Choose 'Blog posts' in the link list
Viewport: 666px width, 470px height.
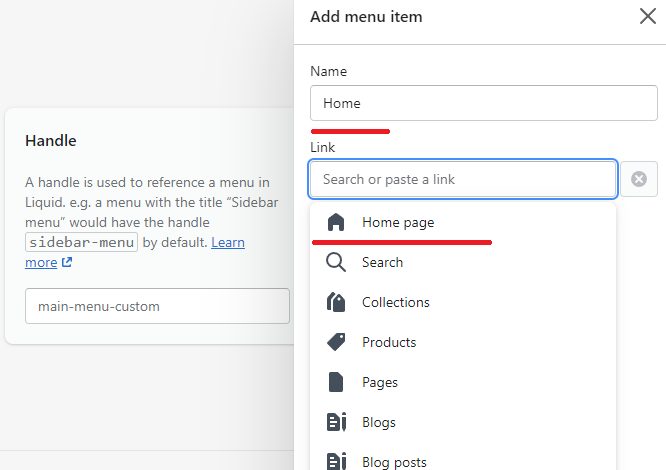click(463, 459)
